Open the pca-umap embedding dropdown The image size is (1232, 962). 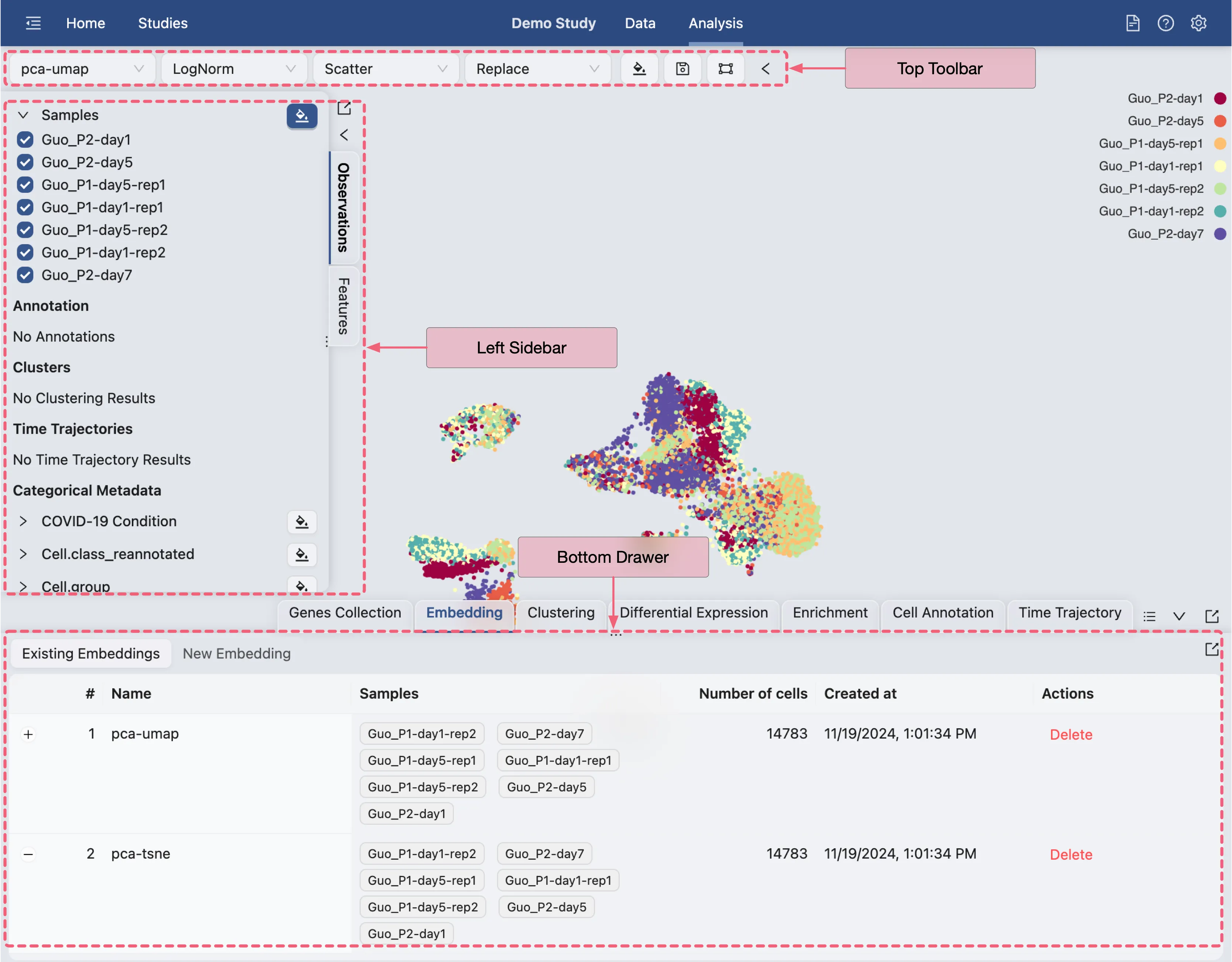click(82, 69)
